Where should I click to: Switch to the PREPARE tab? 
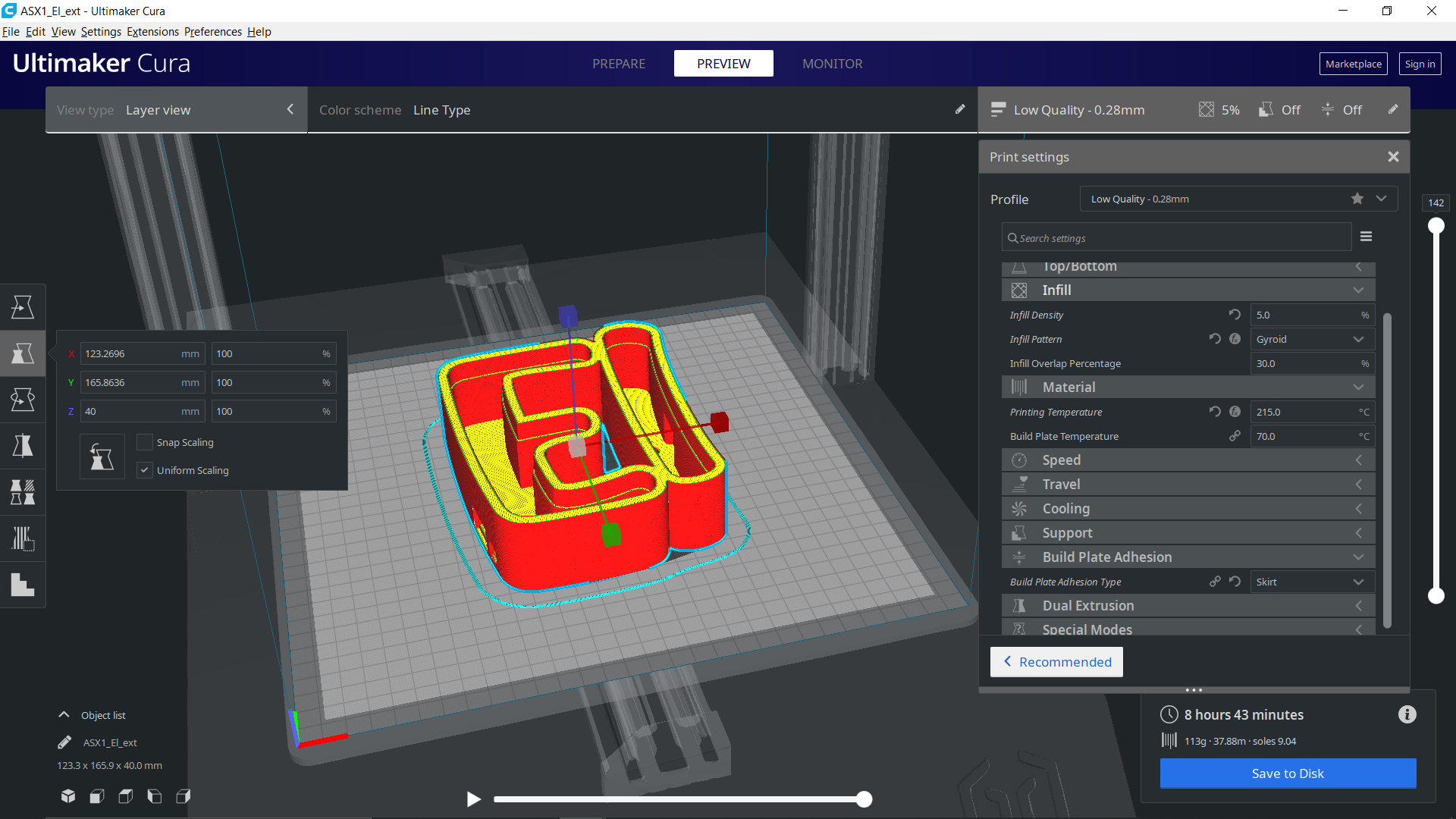619,64
